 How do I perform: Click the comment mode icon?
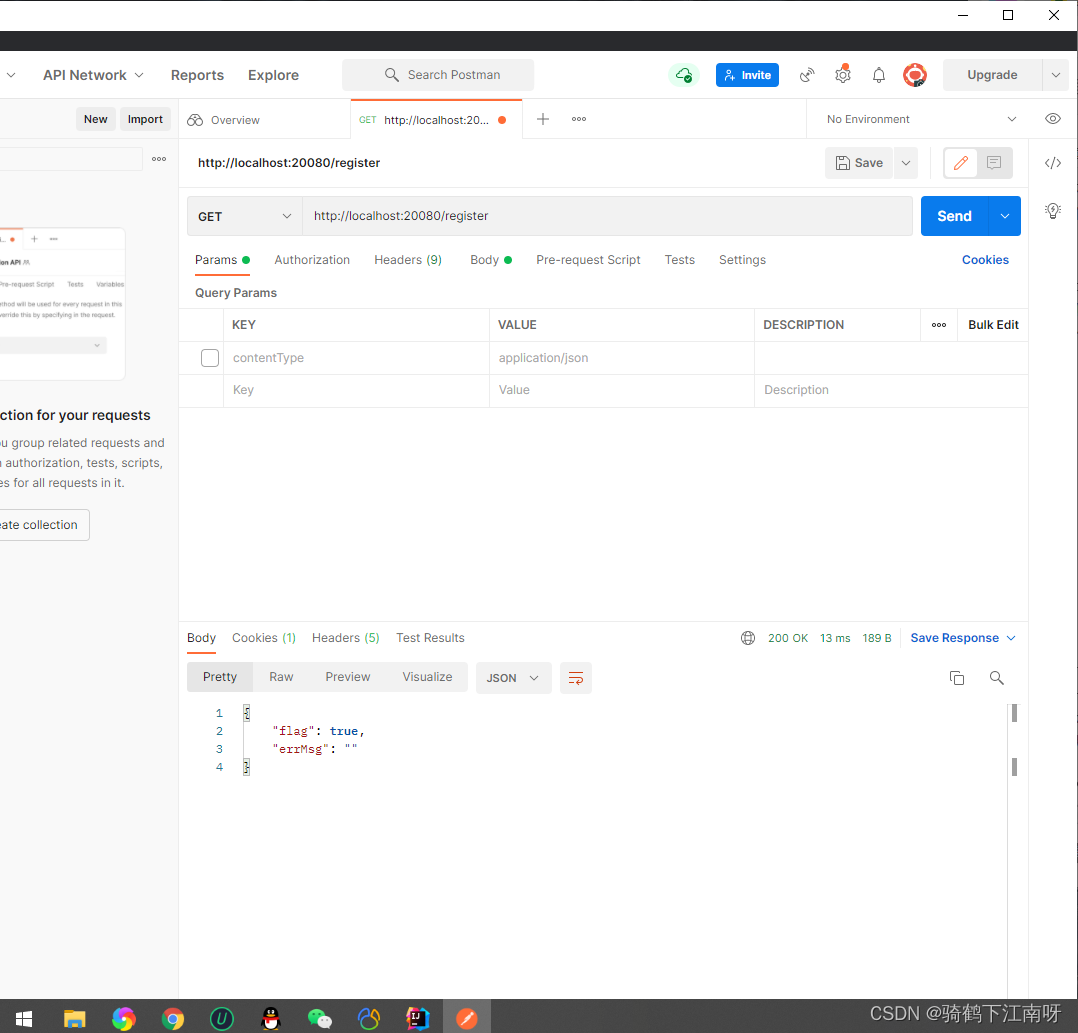[x=993, y=163]
